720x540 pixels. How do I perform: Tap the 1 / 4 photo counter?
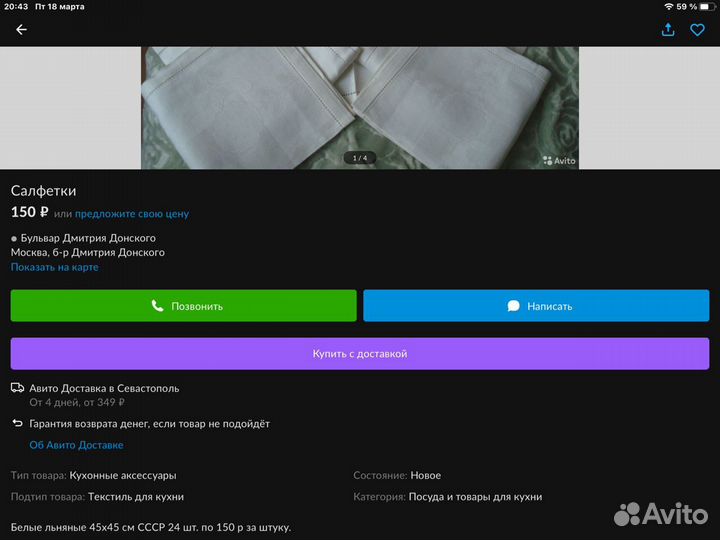(x=360, y=158)
